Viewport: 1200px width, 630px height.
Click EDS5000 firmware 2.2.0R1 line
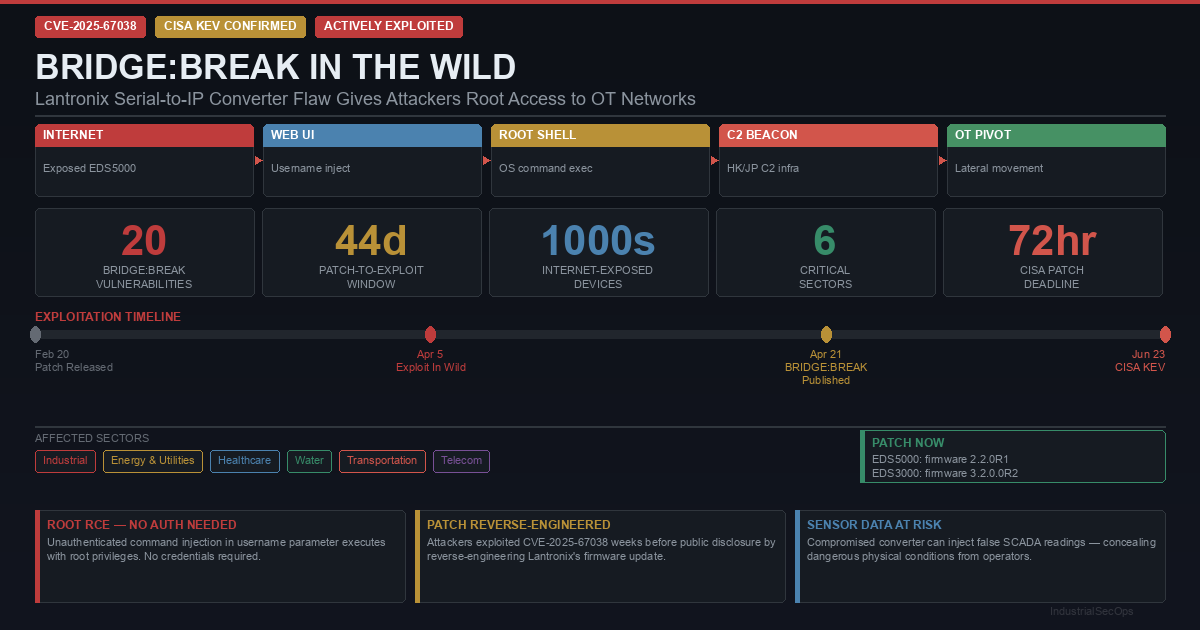(939, 459)
